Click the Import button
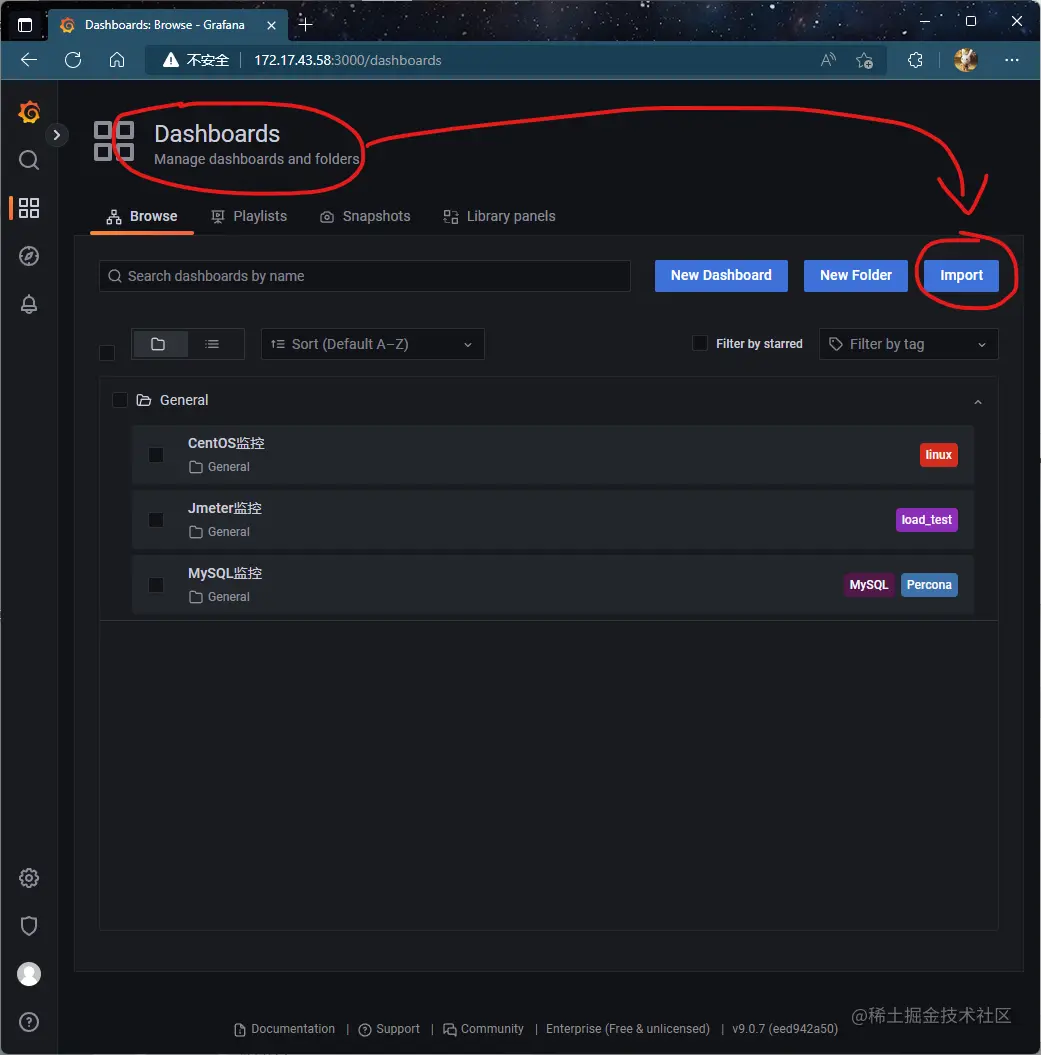This screenshot has width=1041, height=1055. (961, 276)
